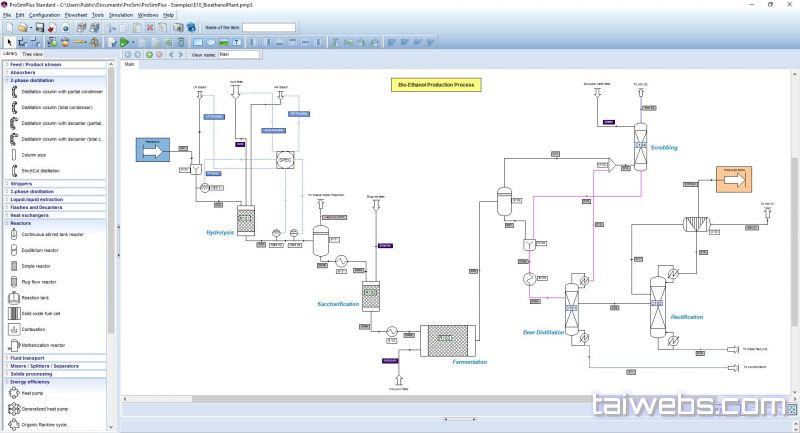Click the Save diskette icon in toolbar
Viewport: 800px width, 433px height.
point(39,28)
